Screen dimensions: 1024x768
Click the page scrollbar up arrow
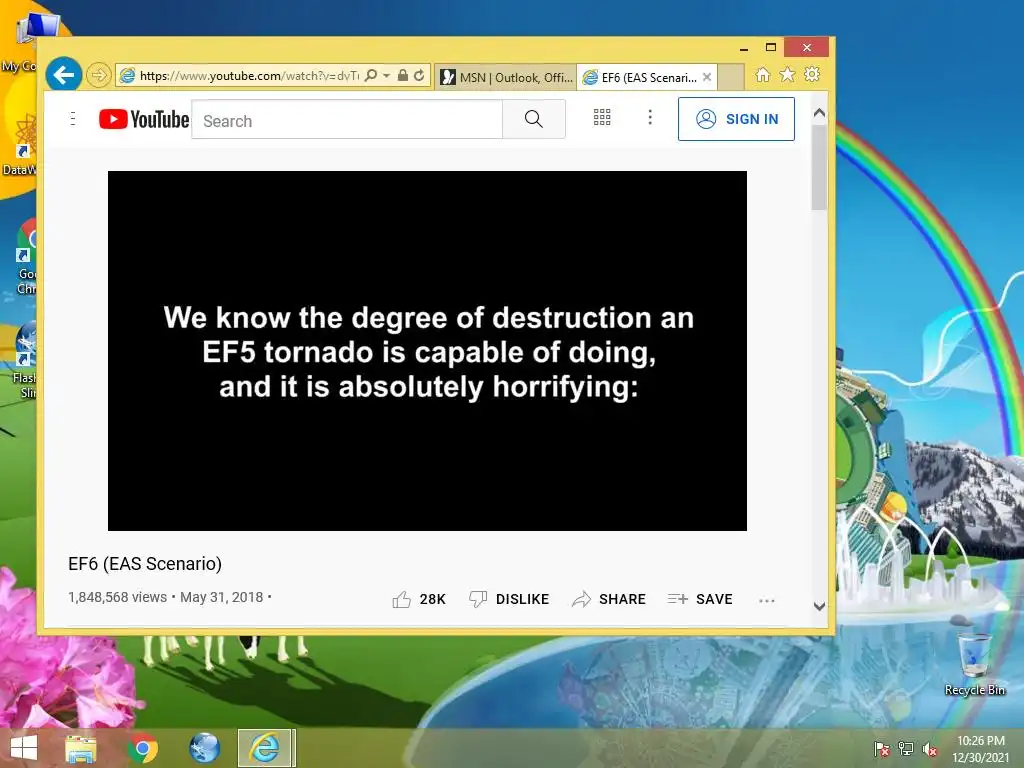coord(819,113)
